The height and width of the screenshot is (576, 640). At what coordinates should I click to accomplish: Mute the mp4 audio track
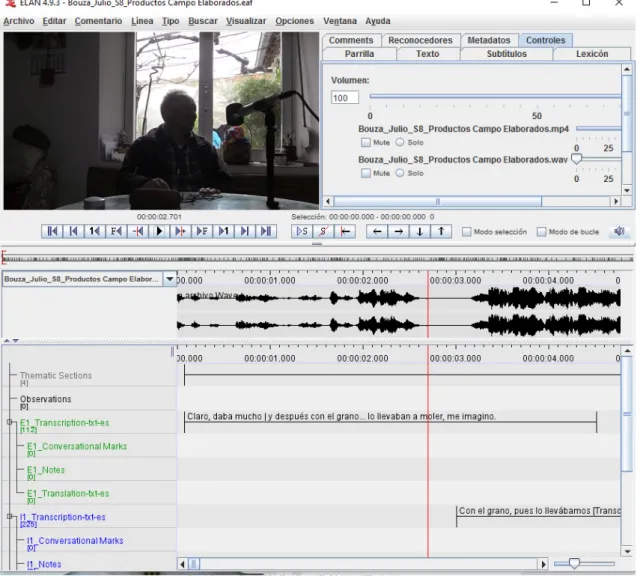pyautogui.click(x=366, y=142)
